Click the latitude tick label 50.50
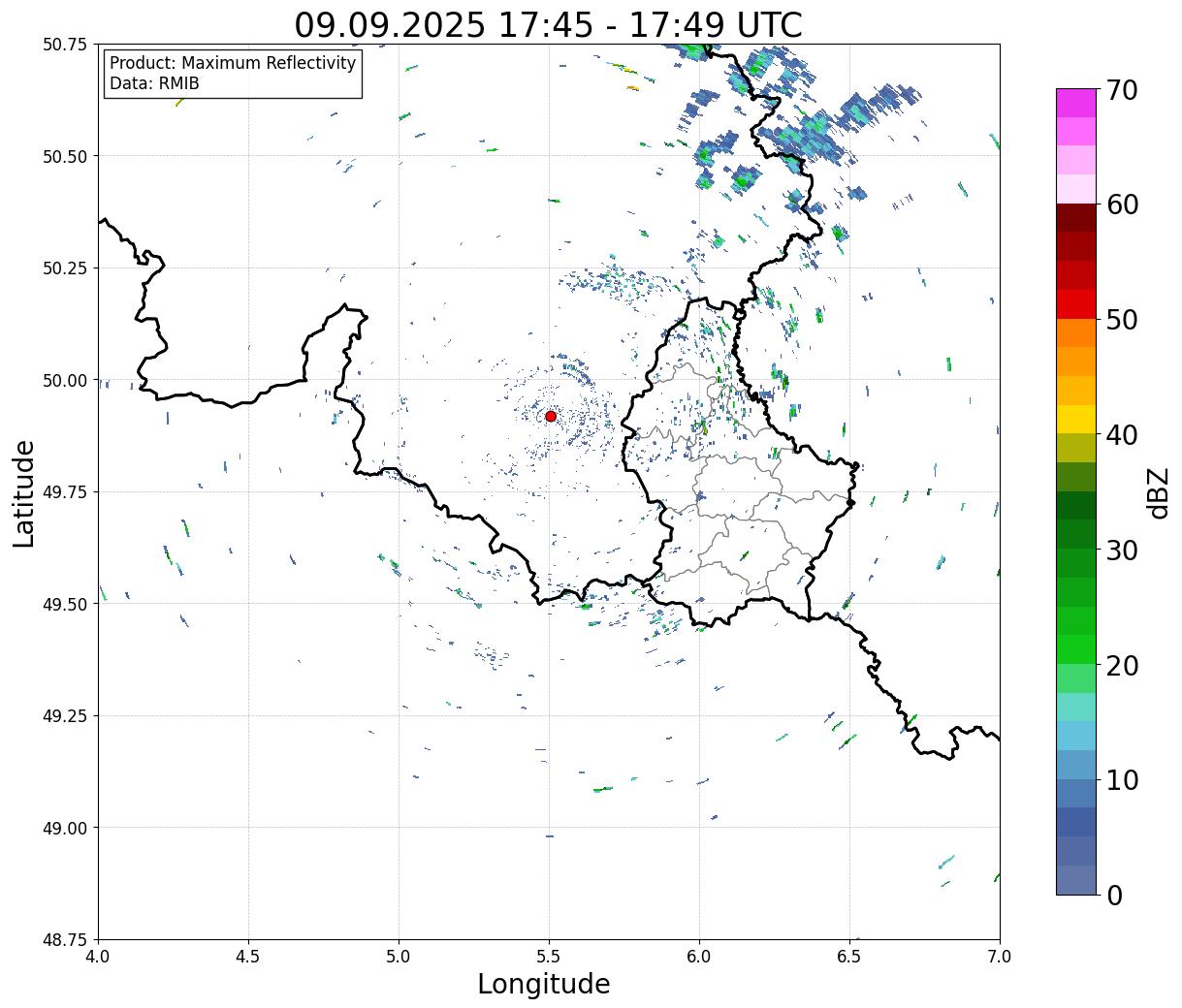The image size is (1182, 1008). (x=65, y=156)
